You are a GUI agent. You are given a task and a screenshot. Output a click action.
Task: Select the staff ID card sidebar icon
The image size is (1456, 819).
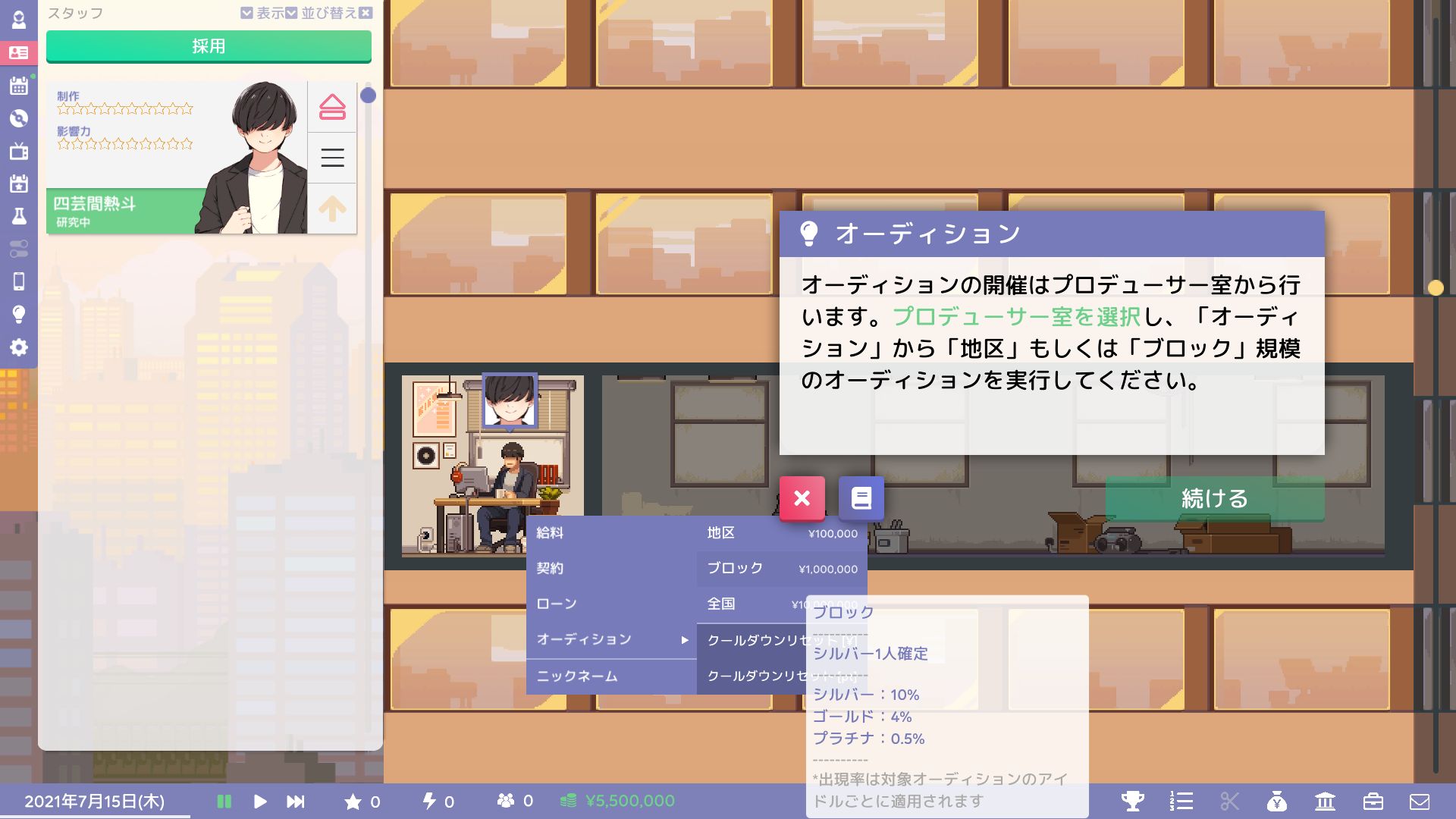[18, 52]
